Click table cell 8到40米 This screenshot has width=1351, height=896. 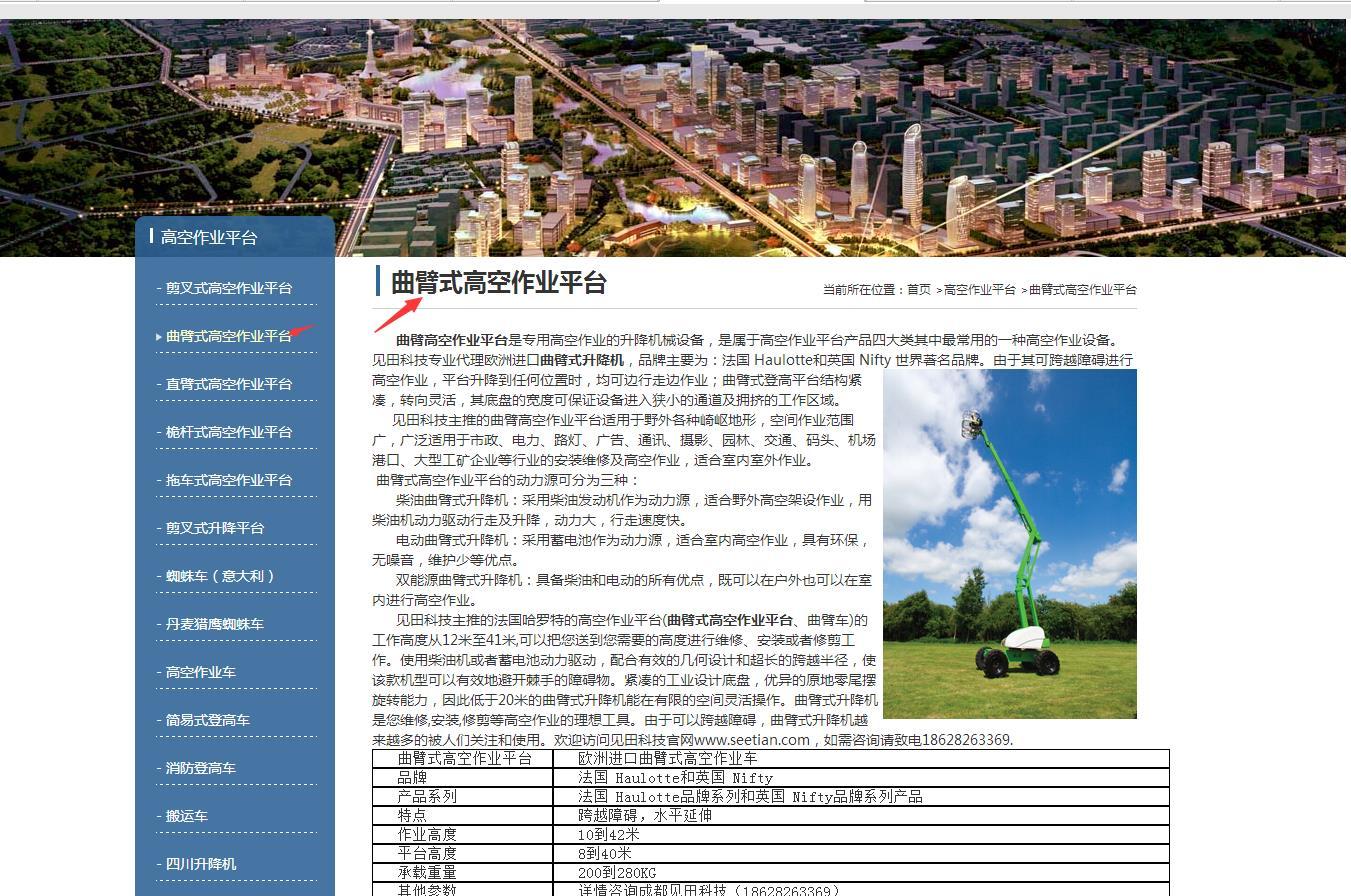861,854
